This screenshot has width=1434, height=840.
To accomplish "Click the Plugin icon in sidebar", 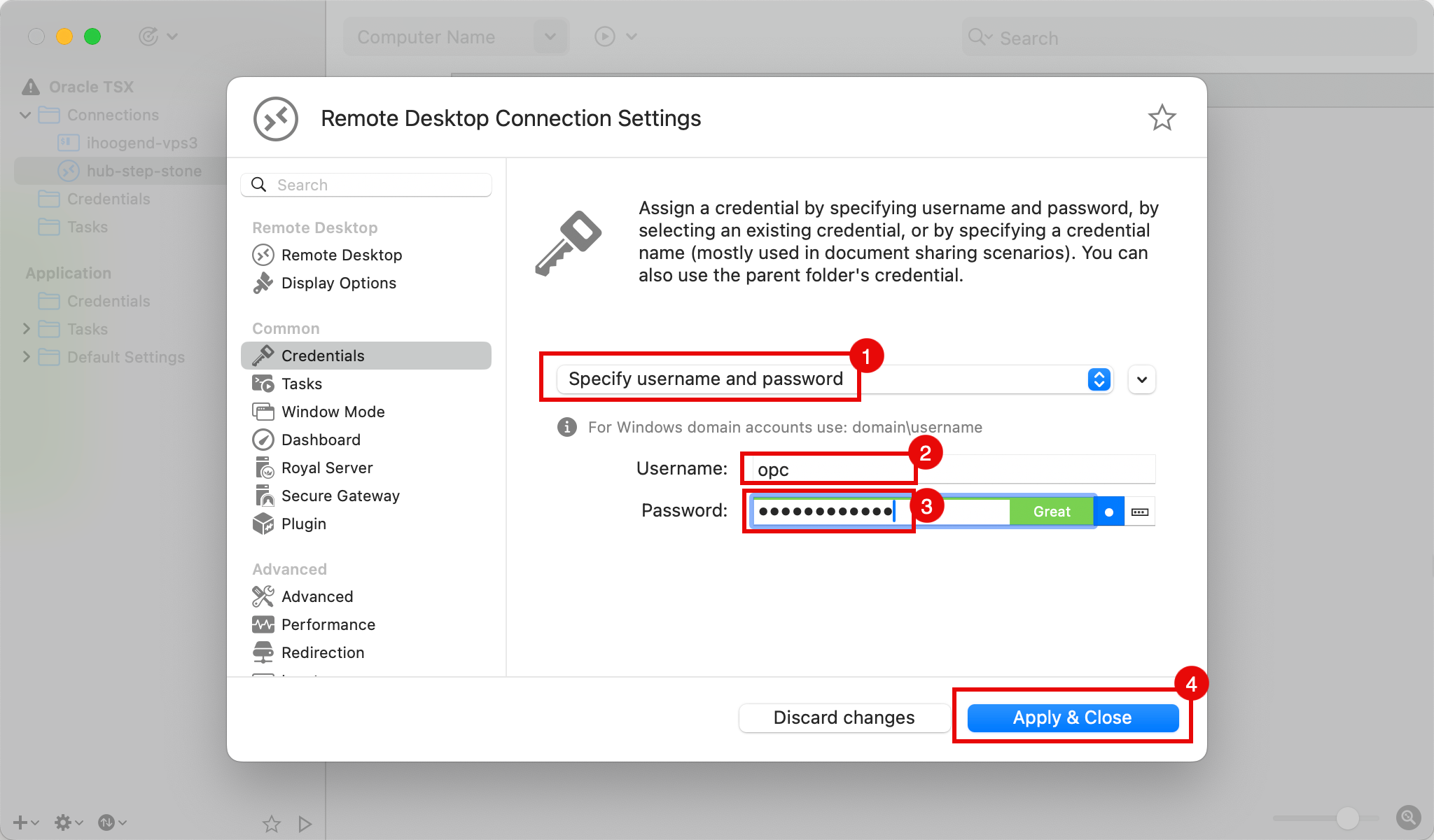I will point(262,523).
